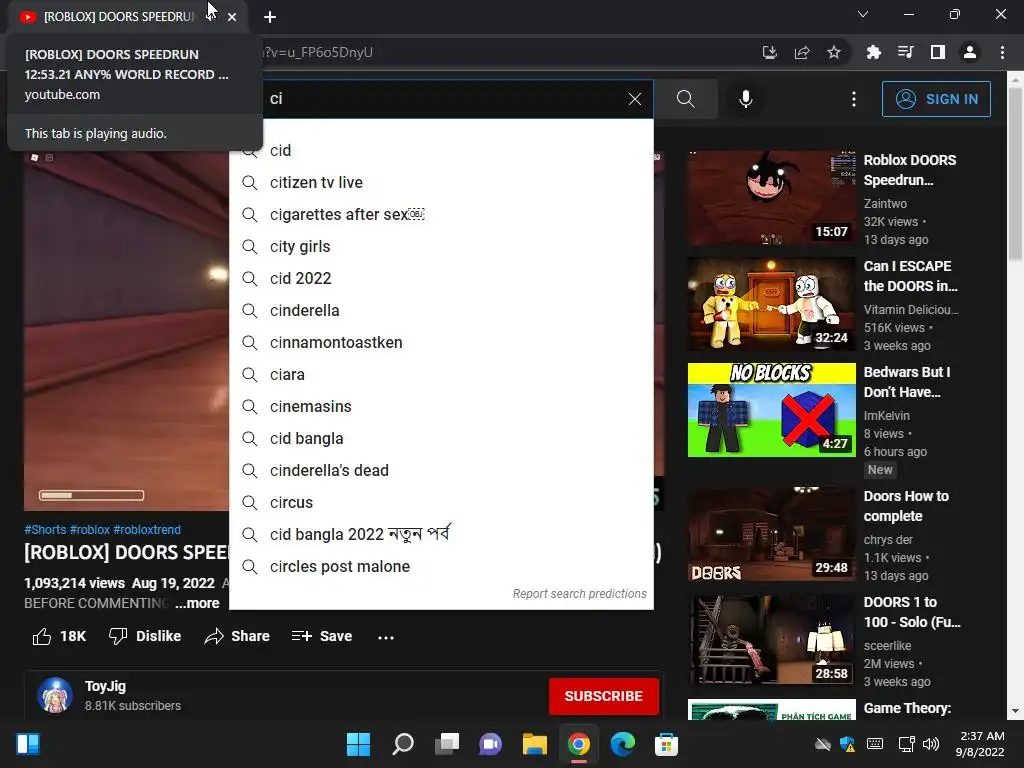This screenshot has height=768, width=1024.
Task: Click the #Shorts hashtag
Action: tap(45, 530)
